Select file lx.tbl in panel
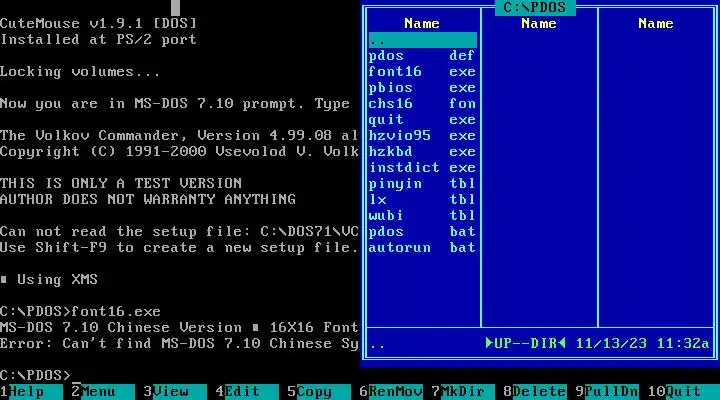 click(x=422, y=200)
